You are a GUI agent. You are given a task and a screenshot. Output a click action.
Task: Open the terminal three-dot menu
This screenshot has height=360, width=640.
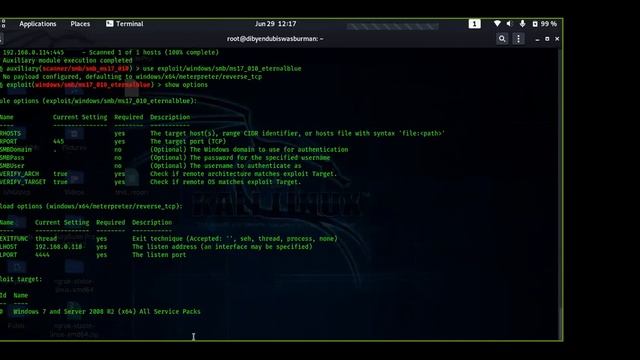(518, 39)
